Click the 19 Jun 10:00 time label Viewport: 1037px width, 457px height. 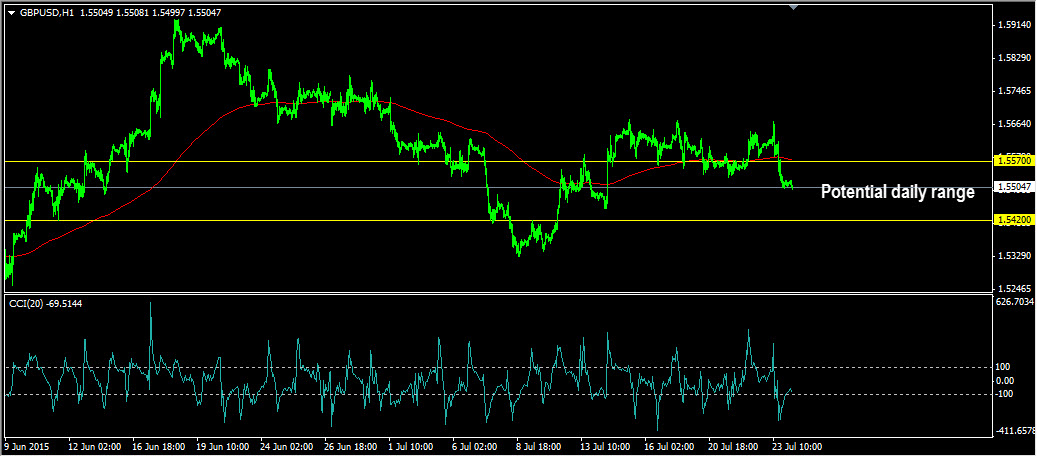pyautogui.click(x=222, y=446)
